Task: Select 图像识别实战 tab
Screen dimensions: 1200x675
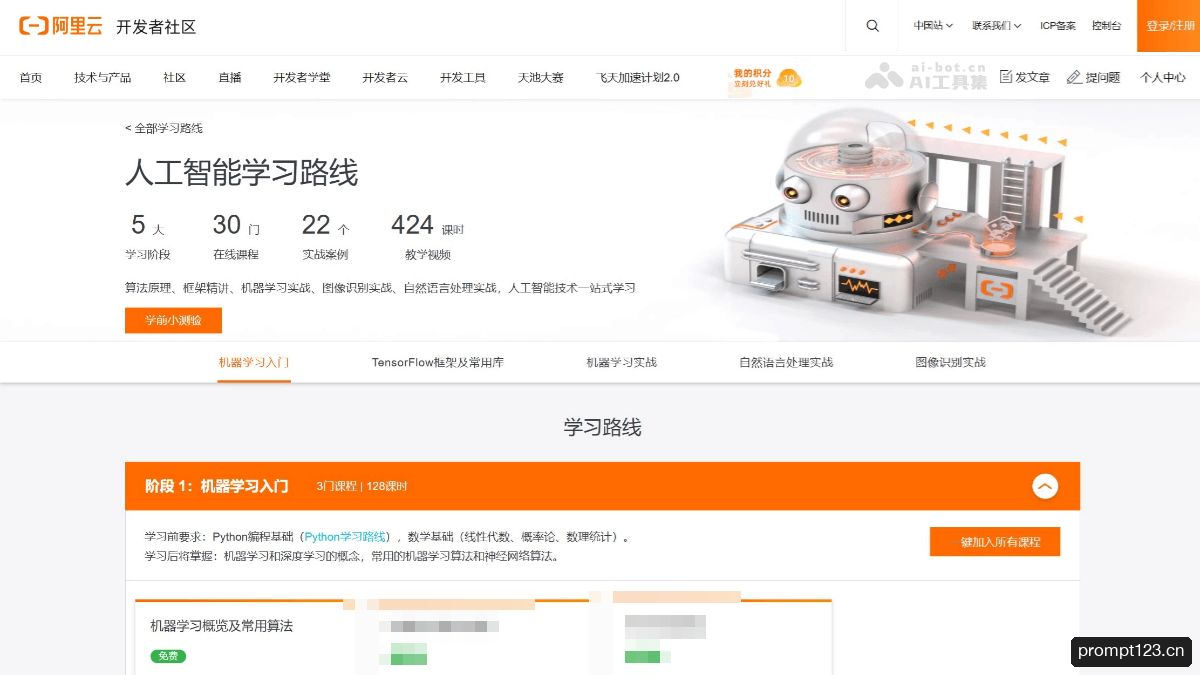Action: tap(950, 362)
